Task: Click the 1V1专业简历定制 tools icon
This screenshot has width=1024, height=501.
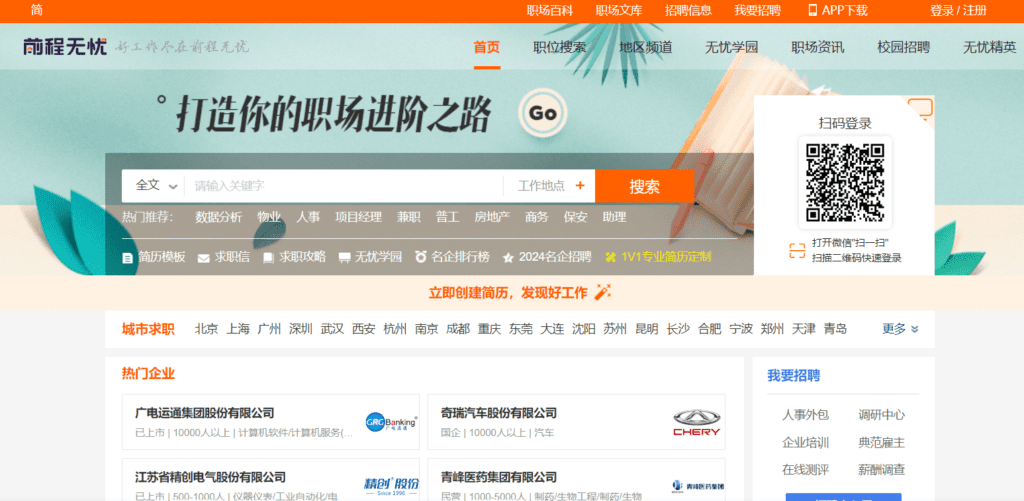Action: pos(611,257)
